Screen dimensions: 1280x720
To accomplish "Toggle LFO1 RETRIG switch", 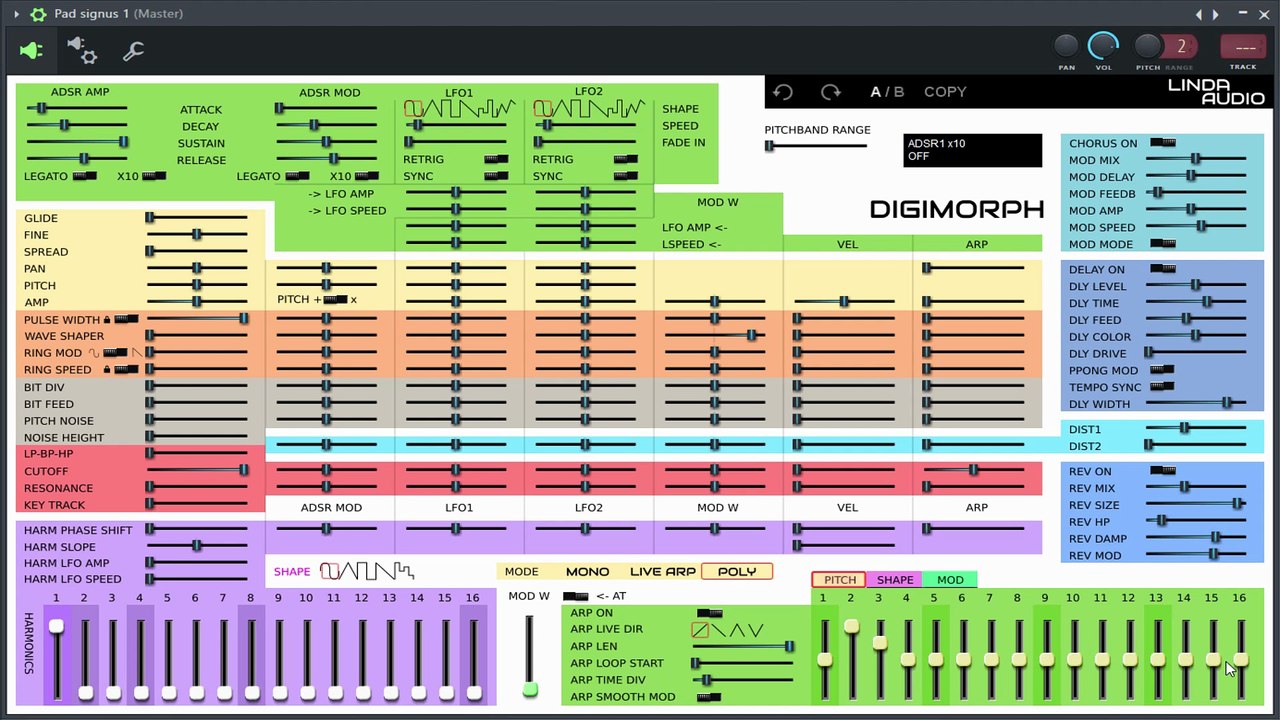I will pos(496,159).
